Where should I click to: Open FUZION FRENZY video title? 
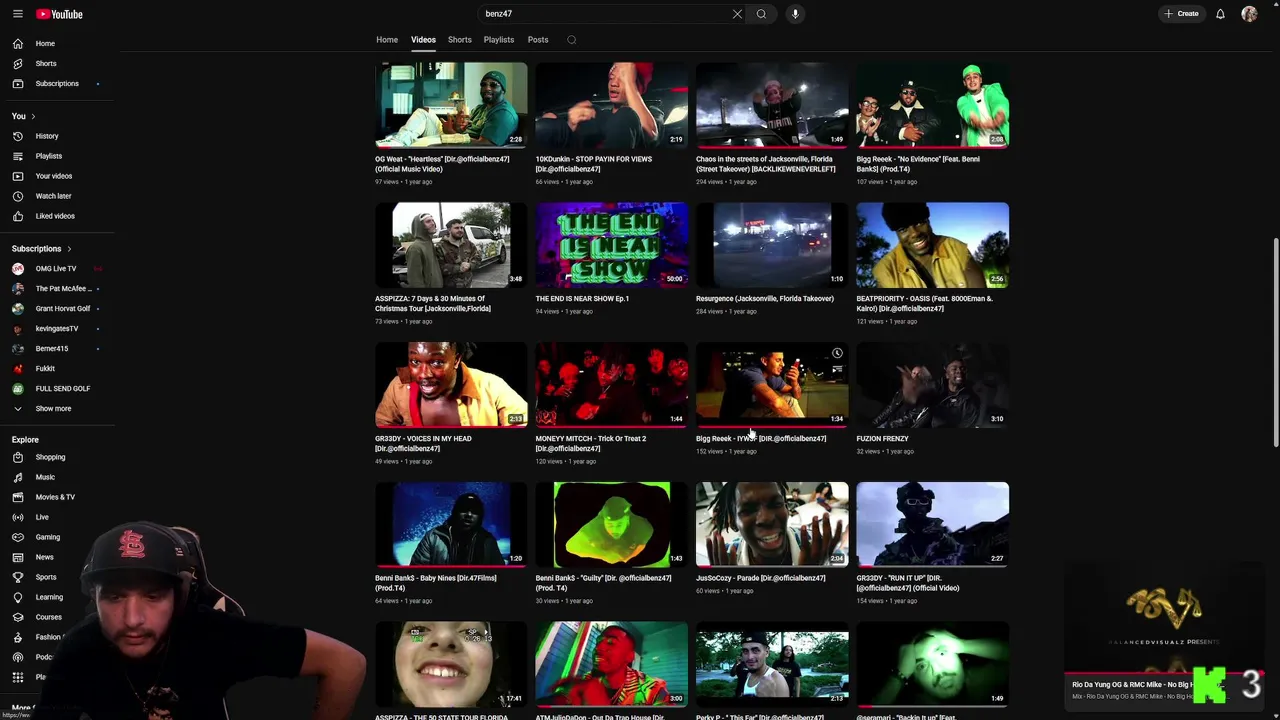click(883, 439)
